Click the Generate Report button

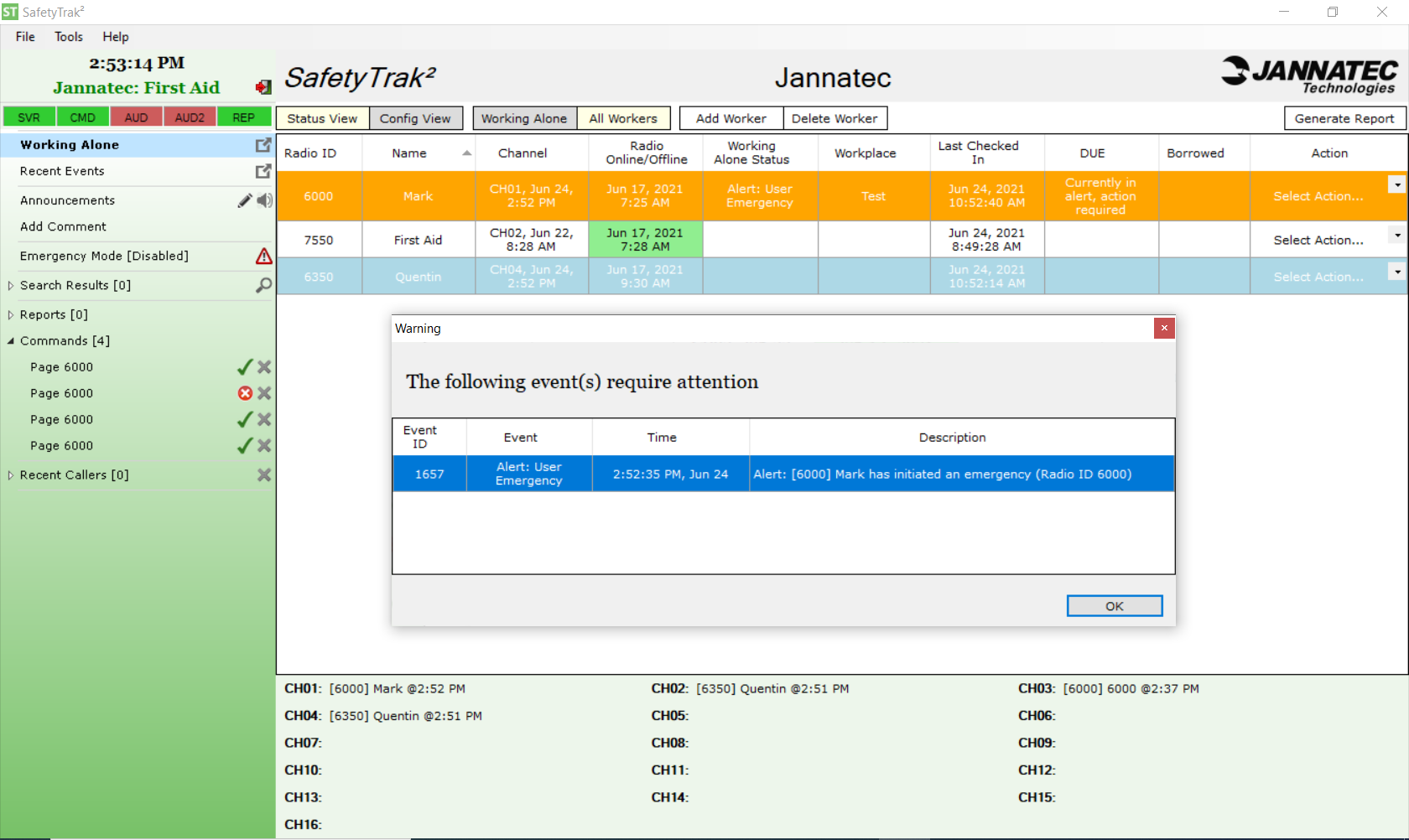tap(1344, 118)
